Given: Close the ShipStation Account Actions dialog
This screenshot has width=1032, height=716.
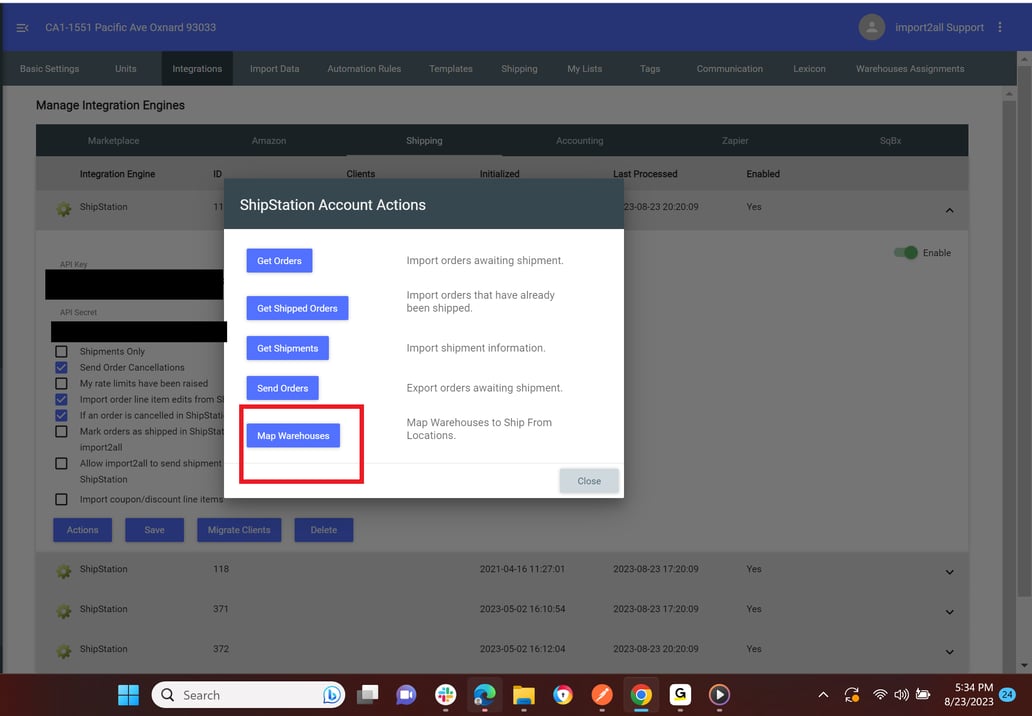Looking at the screenshot, I should [x=589, y=481].
